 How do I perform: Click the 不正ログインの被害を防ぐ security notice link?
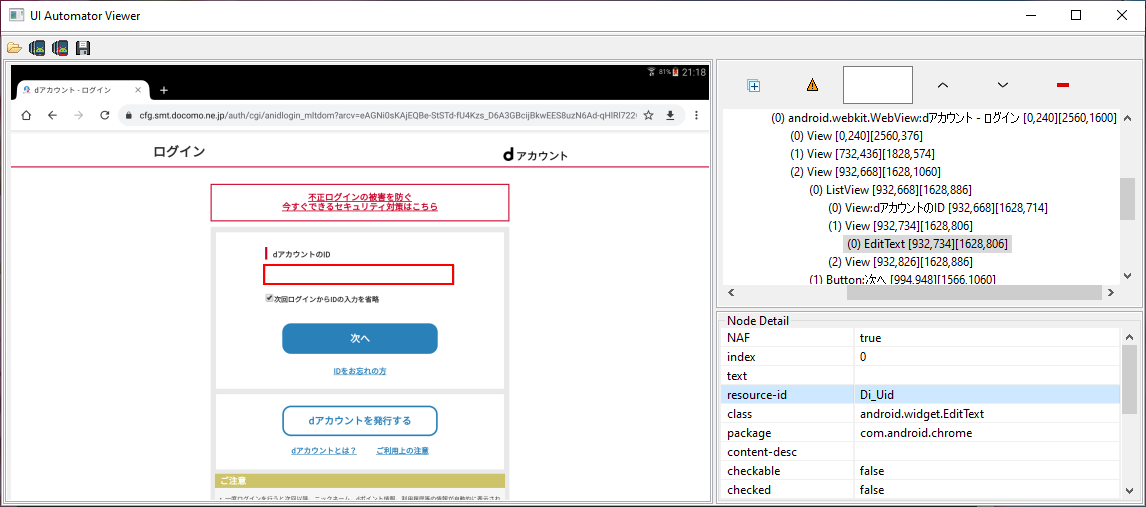(360, 202)
